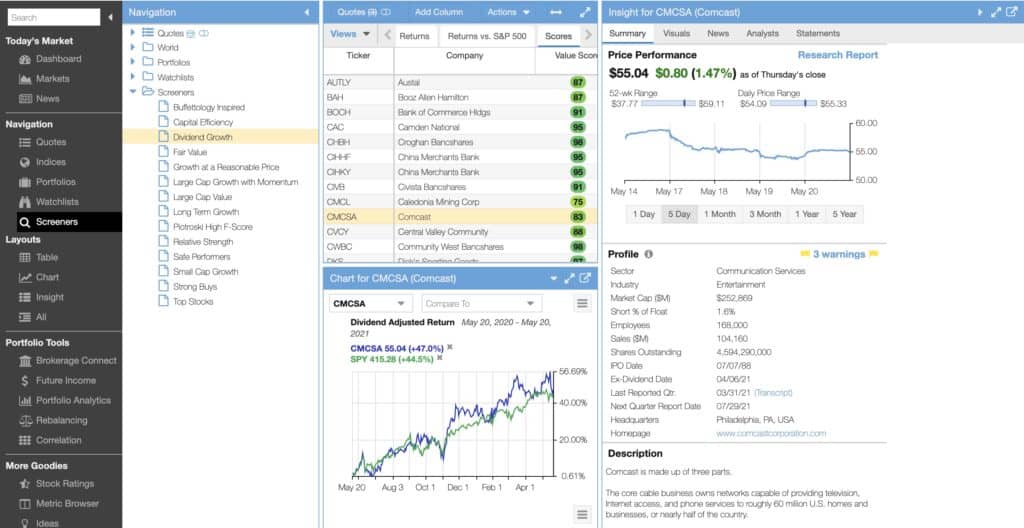This screenshot has height=528, width=1024.
Task: Pop out the CMCSA chart in new window
Action: [585, 278]
